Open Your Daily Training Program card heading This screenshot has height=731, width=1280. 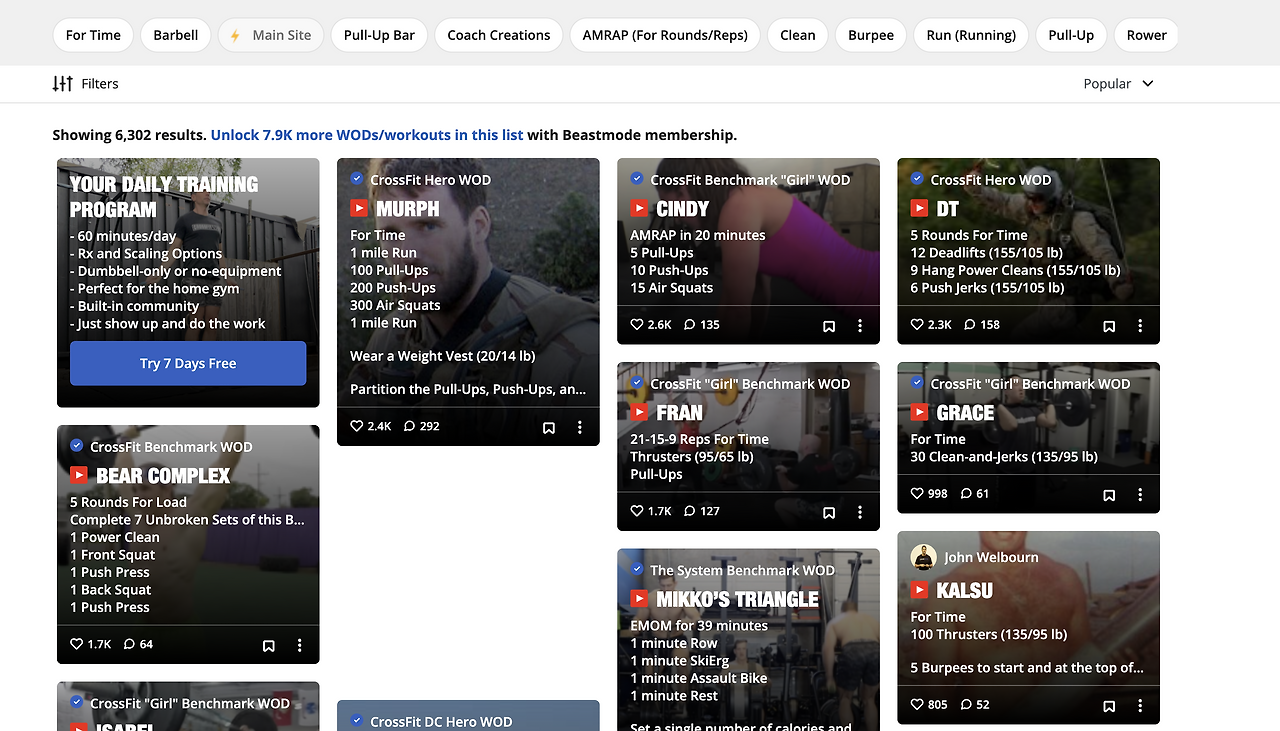tap(164, 197)
